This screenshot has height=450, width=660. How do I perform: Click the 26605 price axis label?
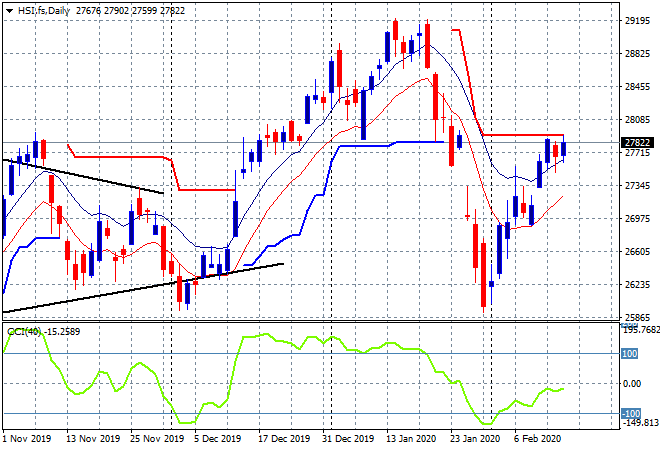pos(637,252)
